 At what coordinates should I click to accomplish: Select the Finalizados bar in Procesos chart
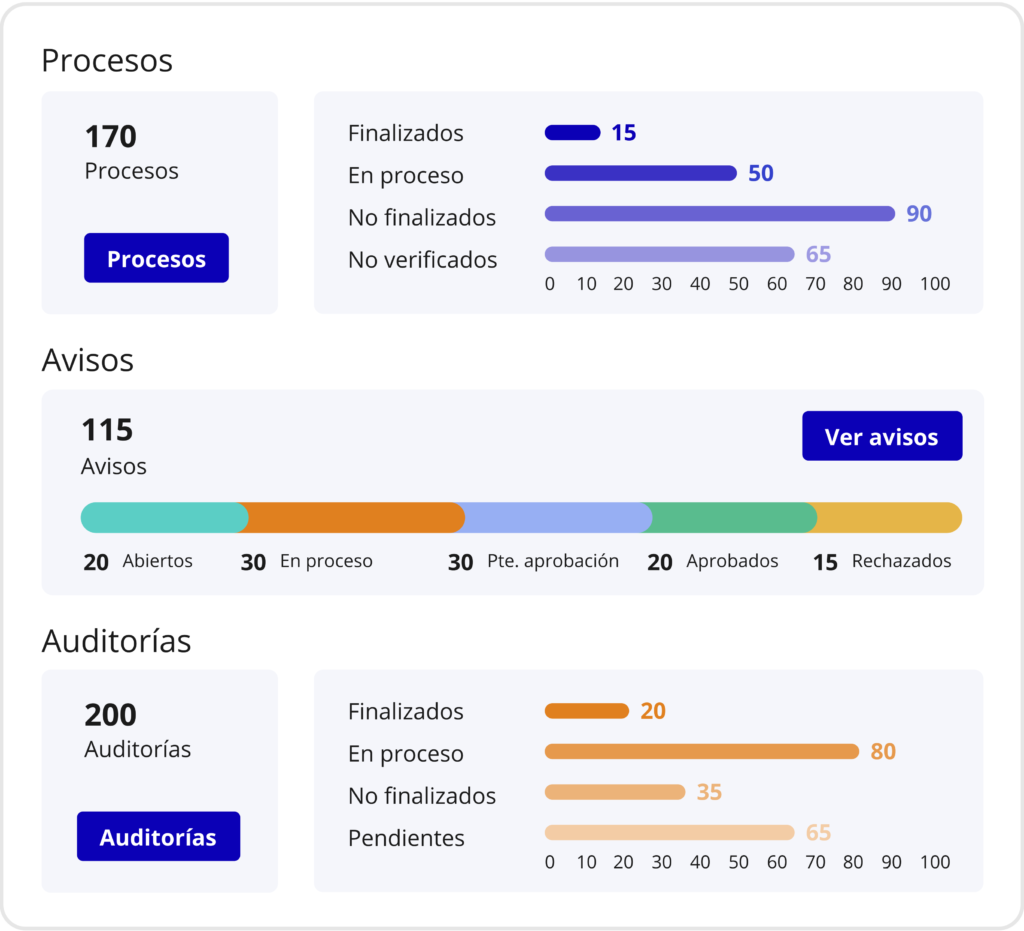(572, 133)
